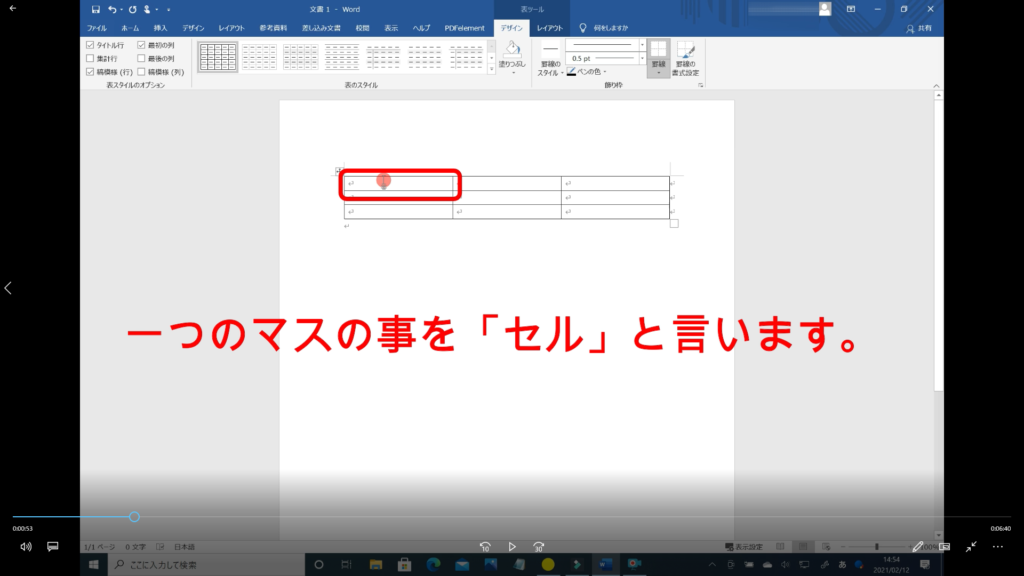Skip forward 30 seconds in video
Screen dimensions: 1024x576
click(539, 547)
